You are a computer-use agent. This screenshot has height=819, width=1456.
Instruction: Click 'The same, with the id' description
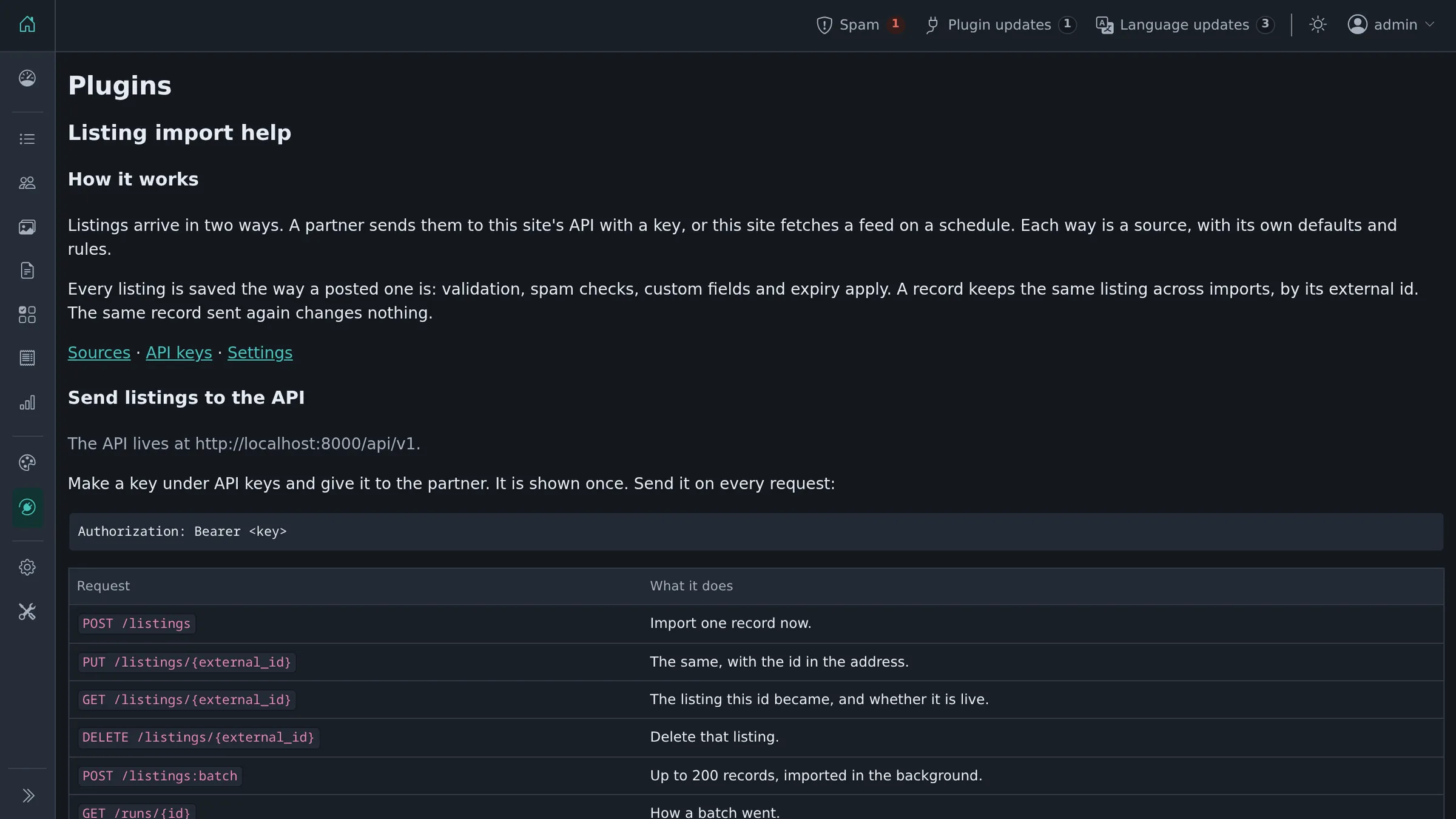pos(779,662)
